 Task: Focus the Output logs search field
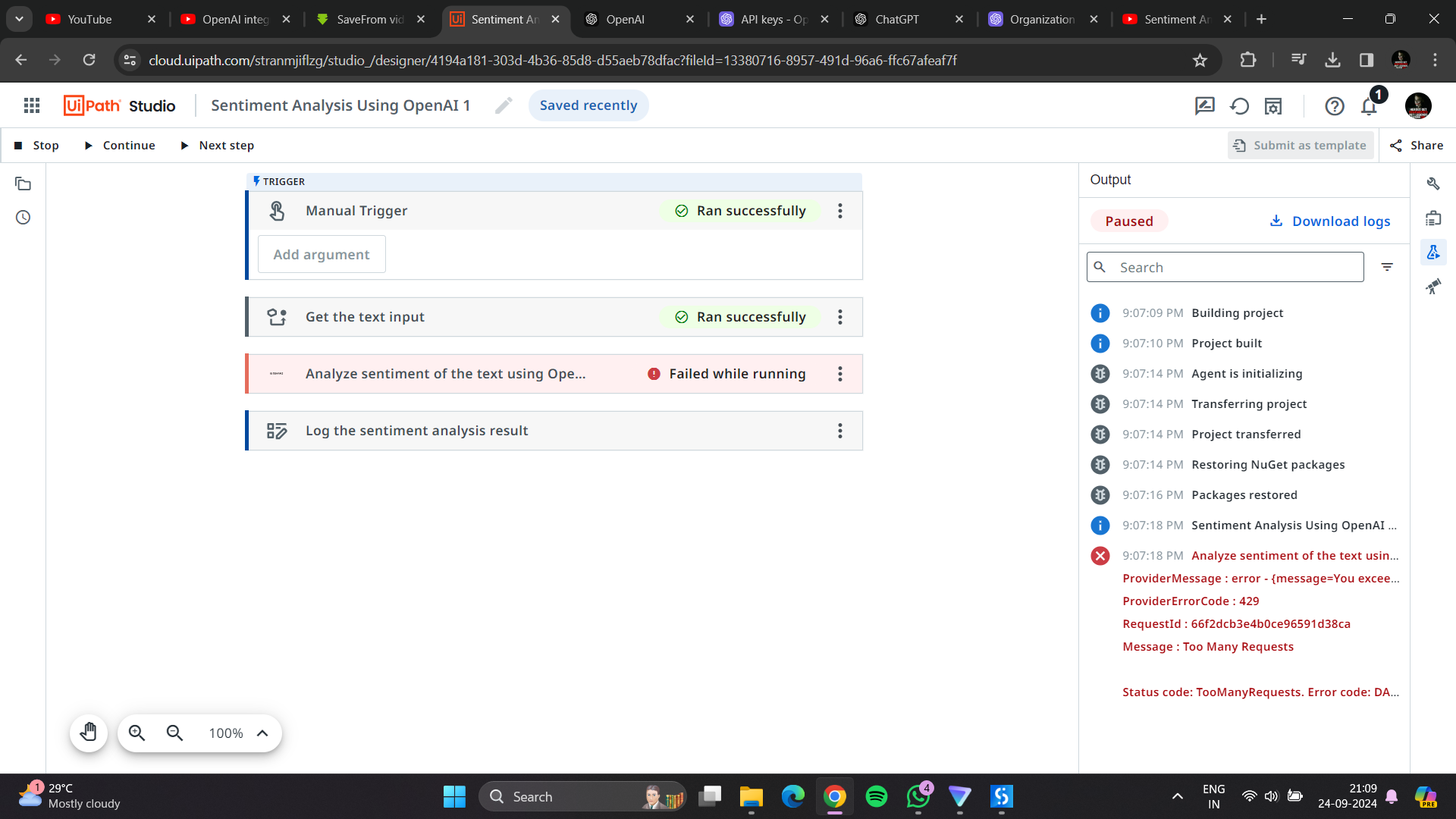tap(1225, 267)
